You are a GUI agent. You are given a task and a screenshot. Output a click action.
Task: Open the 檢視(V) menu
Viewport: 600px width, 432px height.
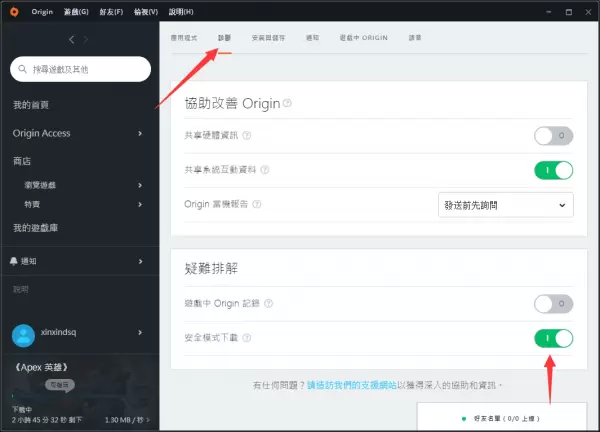[x=146, y=12]
